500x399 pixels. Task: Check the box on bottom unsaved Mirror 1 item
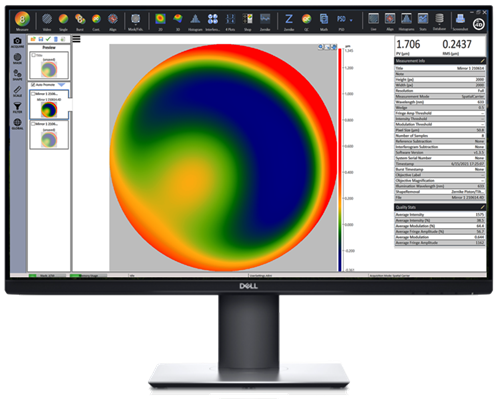tap(33, 124)
